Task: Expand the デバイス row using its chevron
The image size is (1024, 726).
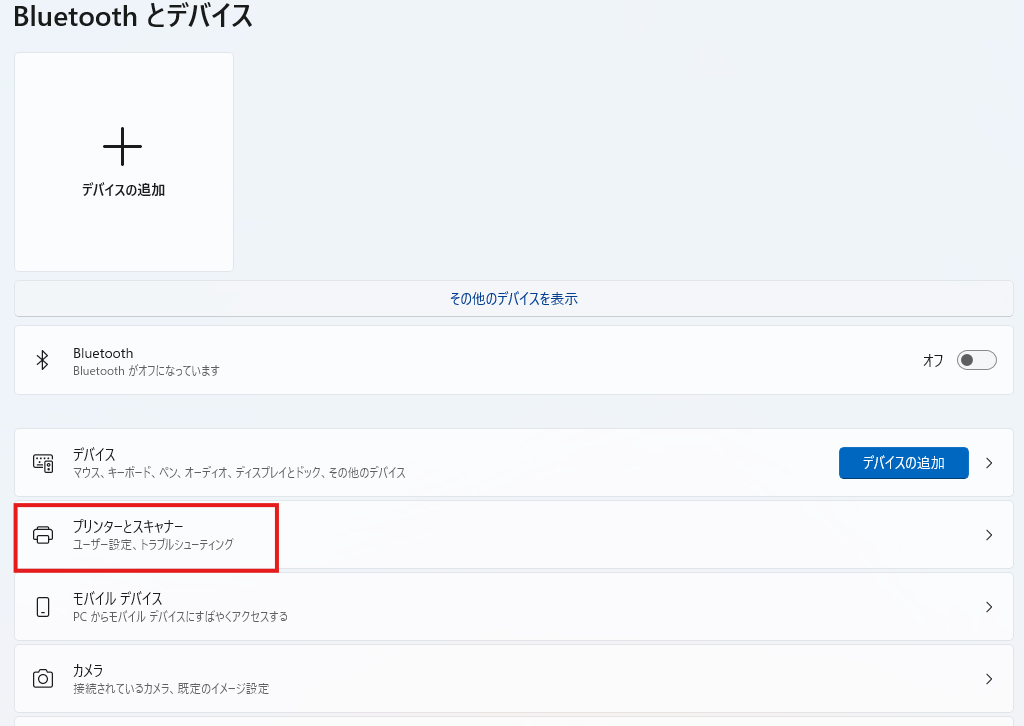Action: pos(989,463)
